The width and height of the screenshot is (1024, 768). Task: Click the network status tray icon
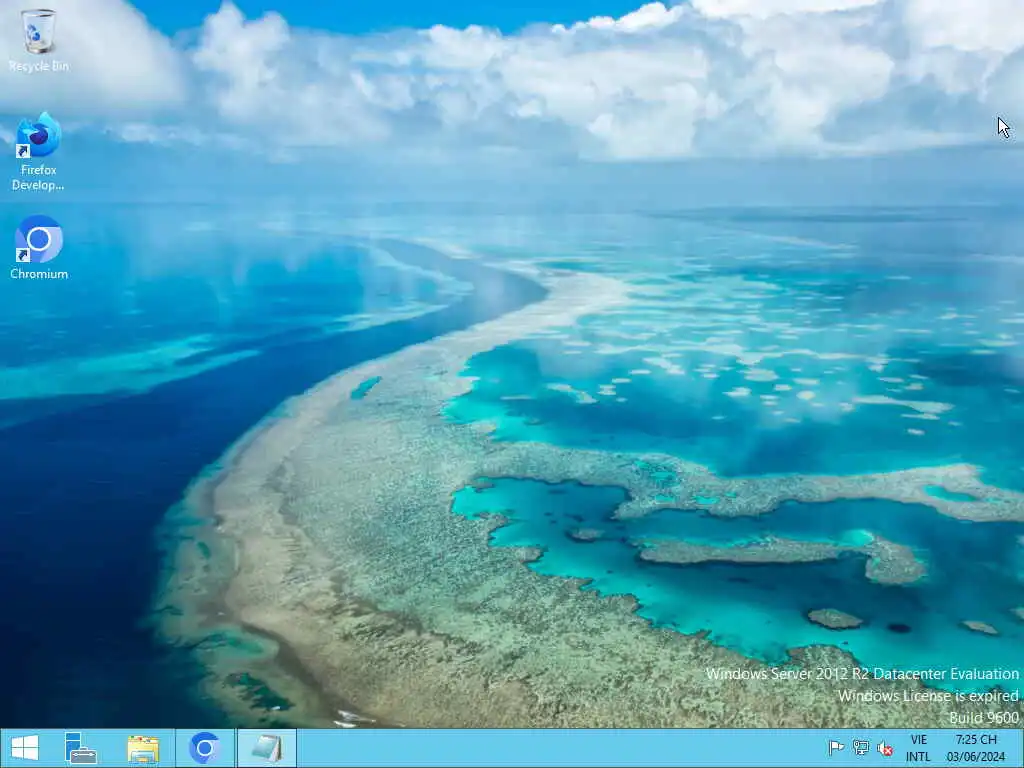click(x=861, y=748)
